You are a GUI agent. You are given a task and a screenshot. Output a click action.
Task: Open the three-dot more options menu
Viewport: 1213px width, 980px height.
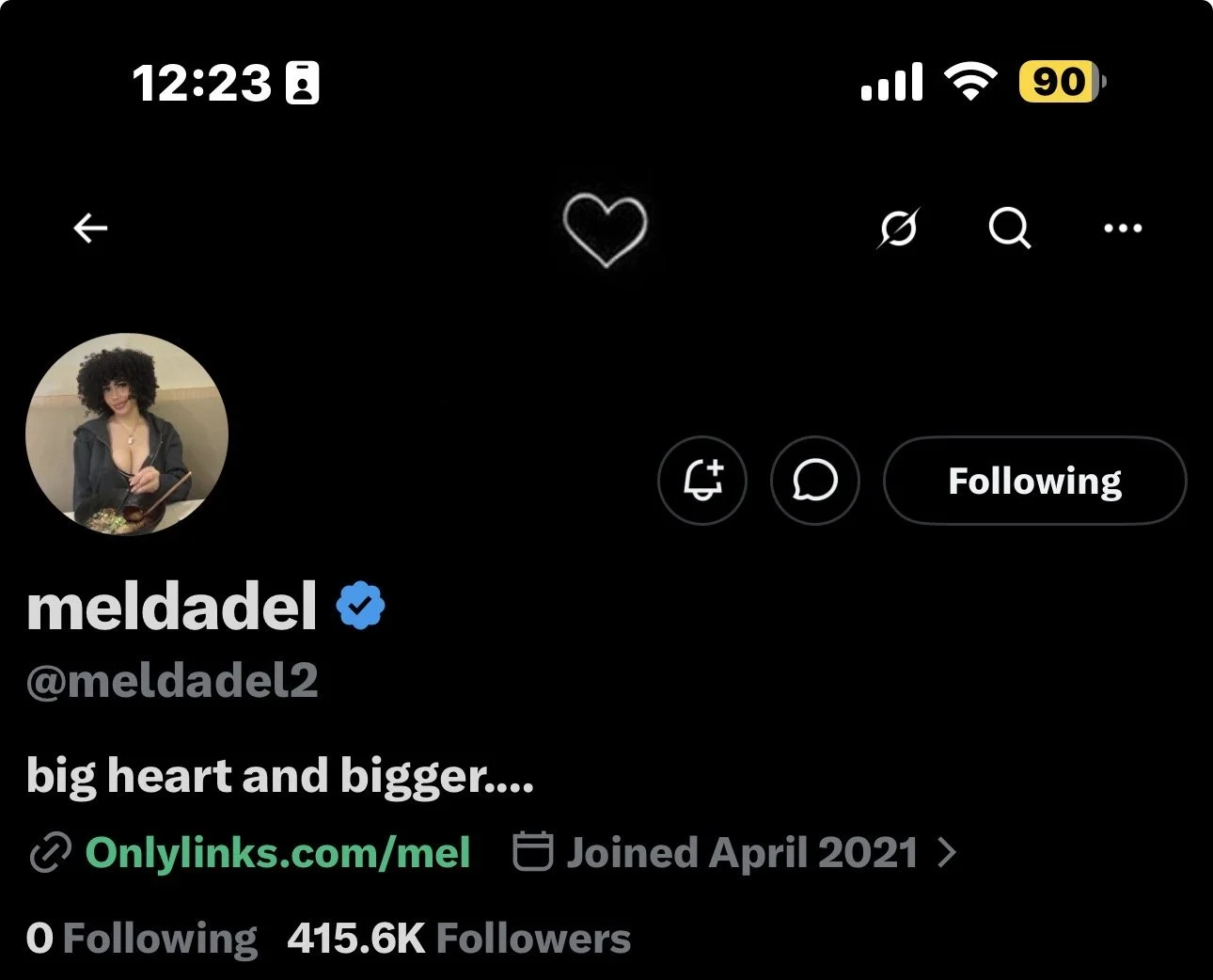click(1123, 229)
